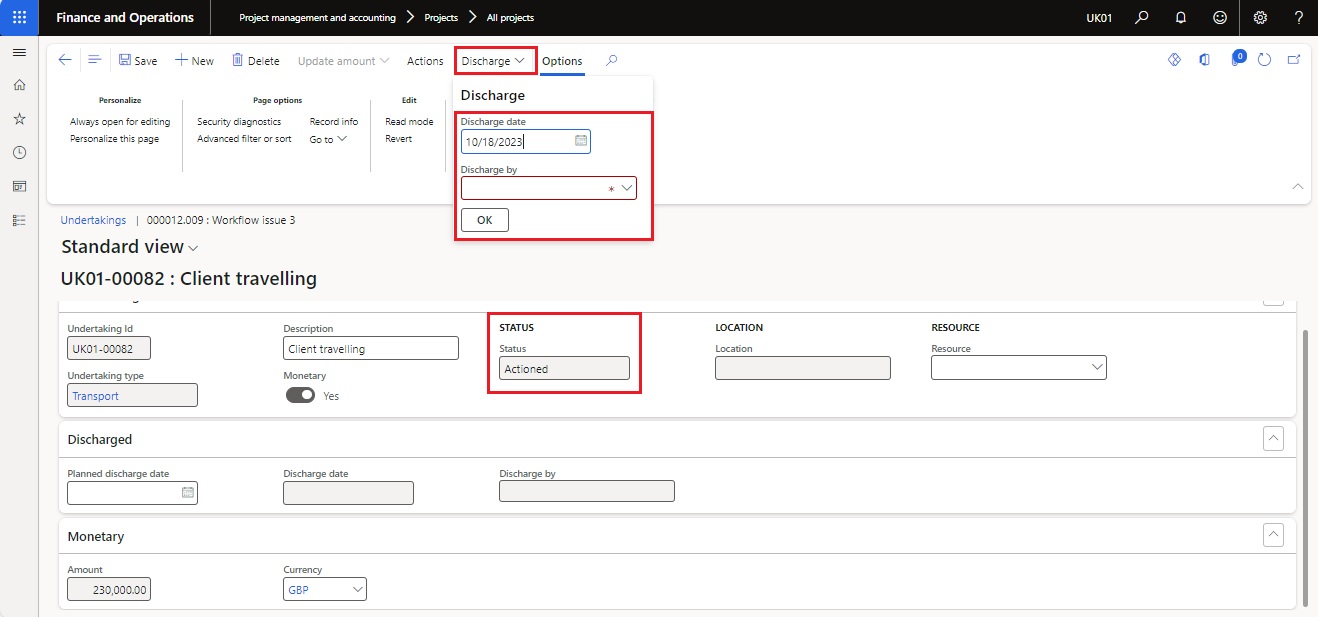Viewport: 1318px width, 617px height.
Task: Expand the navigation pane hamburger icon
Action: pyautogui.click(x=19, y=53)
